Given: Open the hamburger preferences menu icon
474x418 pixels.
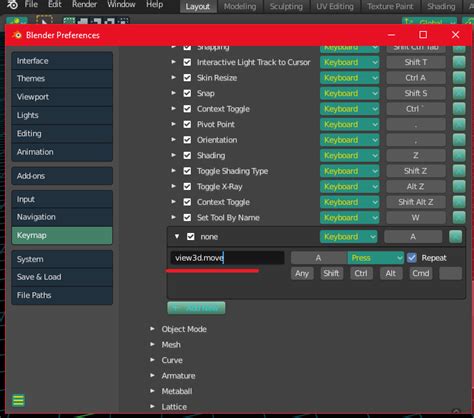Looking at the screenshot, I should coord(18,400).
